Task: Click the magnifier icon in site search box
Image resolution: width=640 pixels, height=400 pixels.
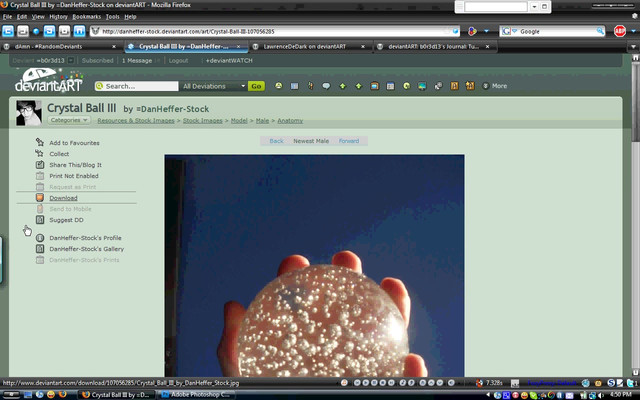Action: 99,86
